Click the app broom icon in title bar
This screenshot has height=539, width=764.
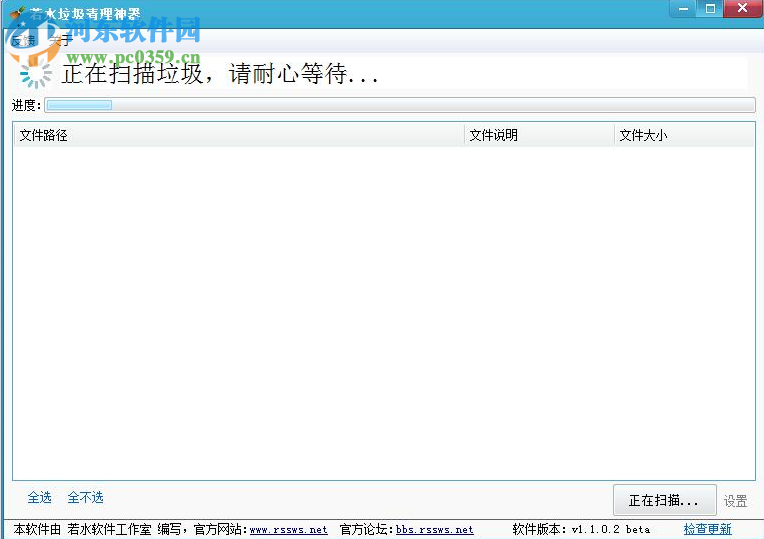pyautogui.click(x=18, y=14)
